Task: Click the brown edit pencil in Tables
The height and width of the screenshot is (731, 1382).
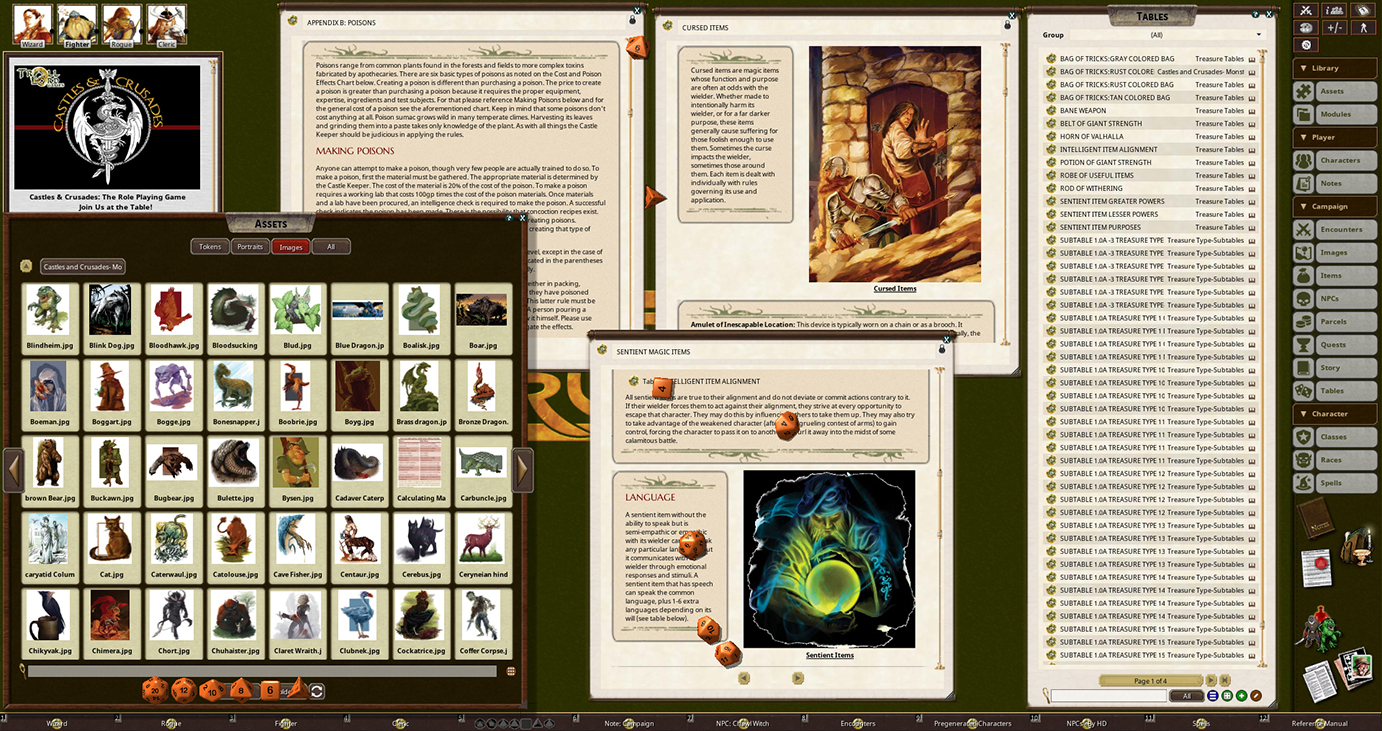Action: tap(1256, 696)
